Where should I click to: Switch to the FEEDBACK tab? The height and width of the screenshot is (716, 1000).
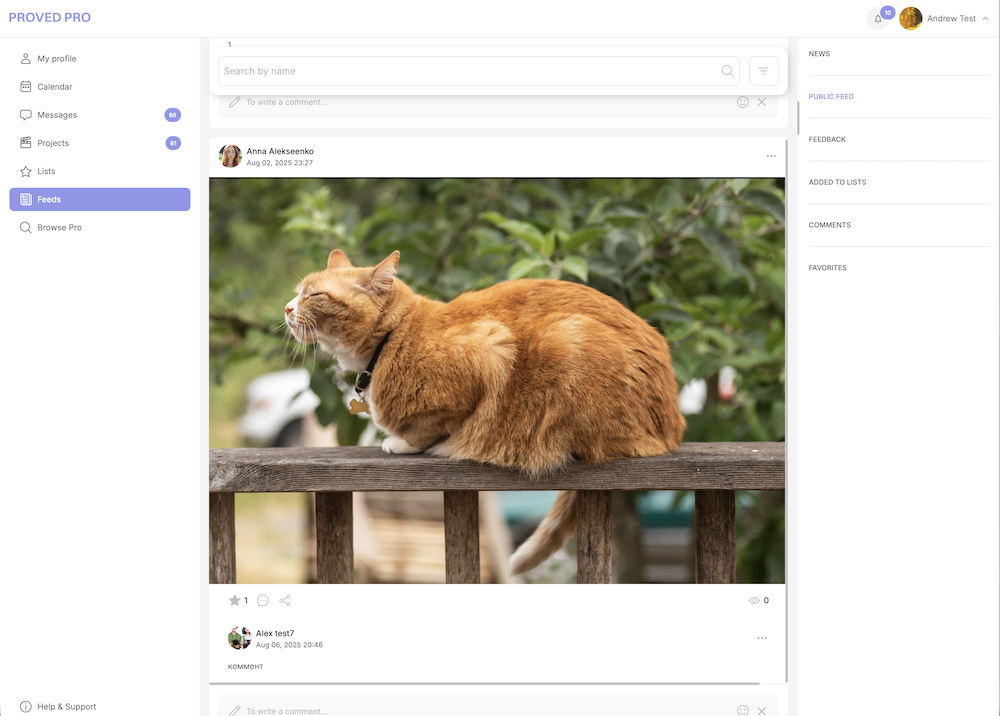(x=827, y=139)
